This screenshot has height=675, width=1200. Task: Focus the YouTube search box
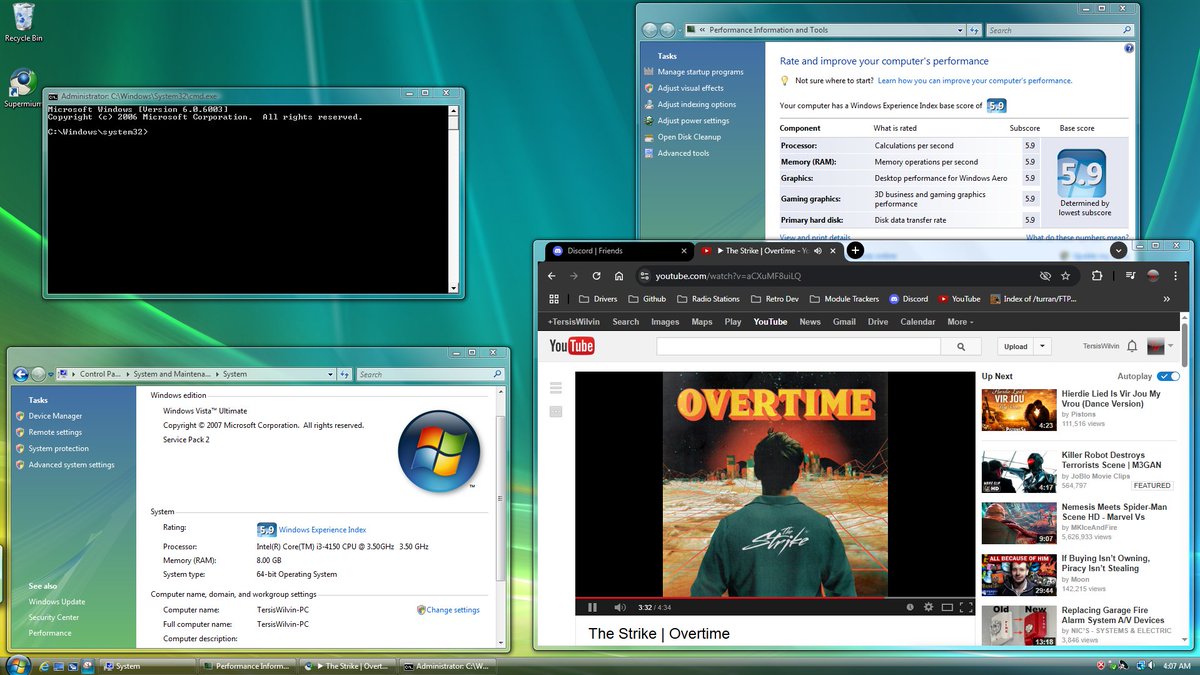(798, 346)
